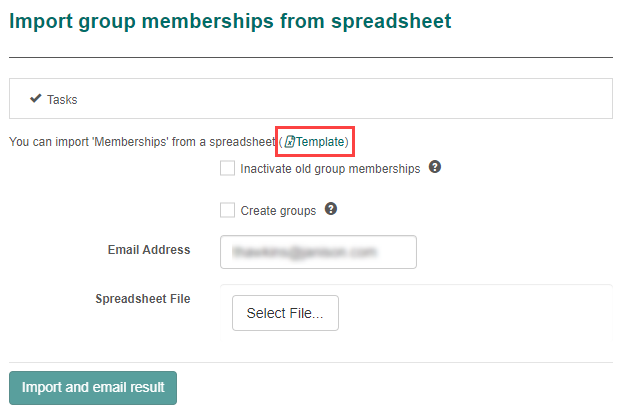Click the horizontal divider under the heading
Image resolution: width=620 pixels, height=413 pixels.
310,57
